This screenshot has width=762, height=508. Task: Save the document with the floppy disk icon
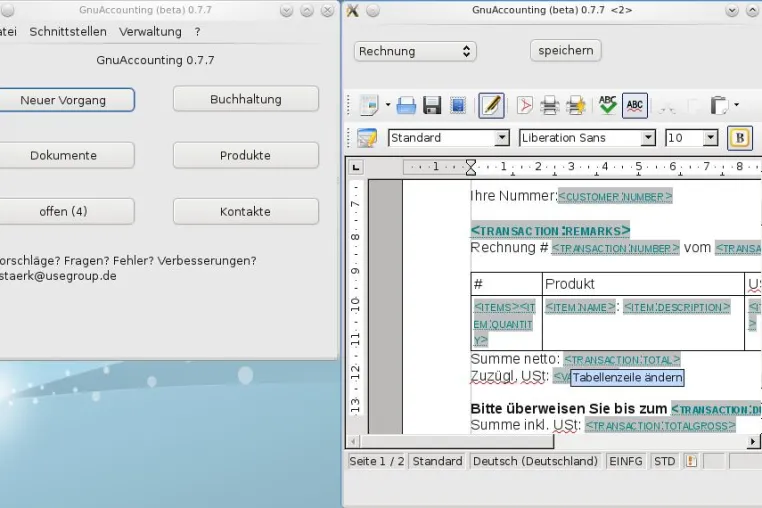pyautogui.click(x=432, y=105)
